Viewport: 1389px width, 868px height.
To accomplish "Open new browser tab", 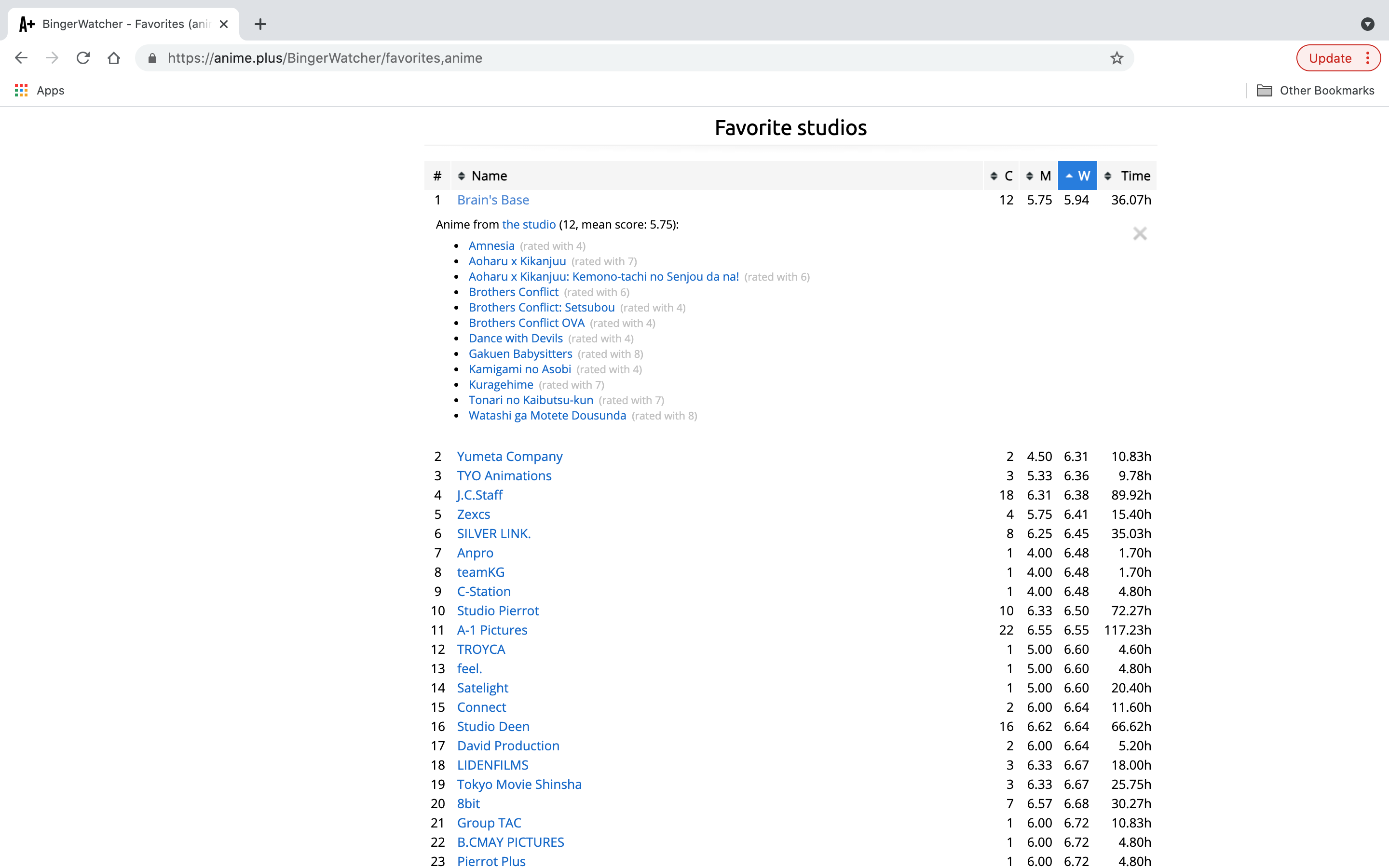I will pyautogui.click(x=260, y=24).
